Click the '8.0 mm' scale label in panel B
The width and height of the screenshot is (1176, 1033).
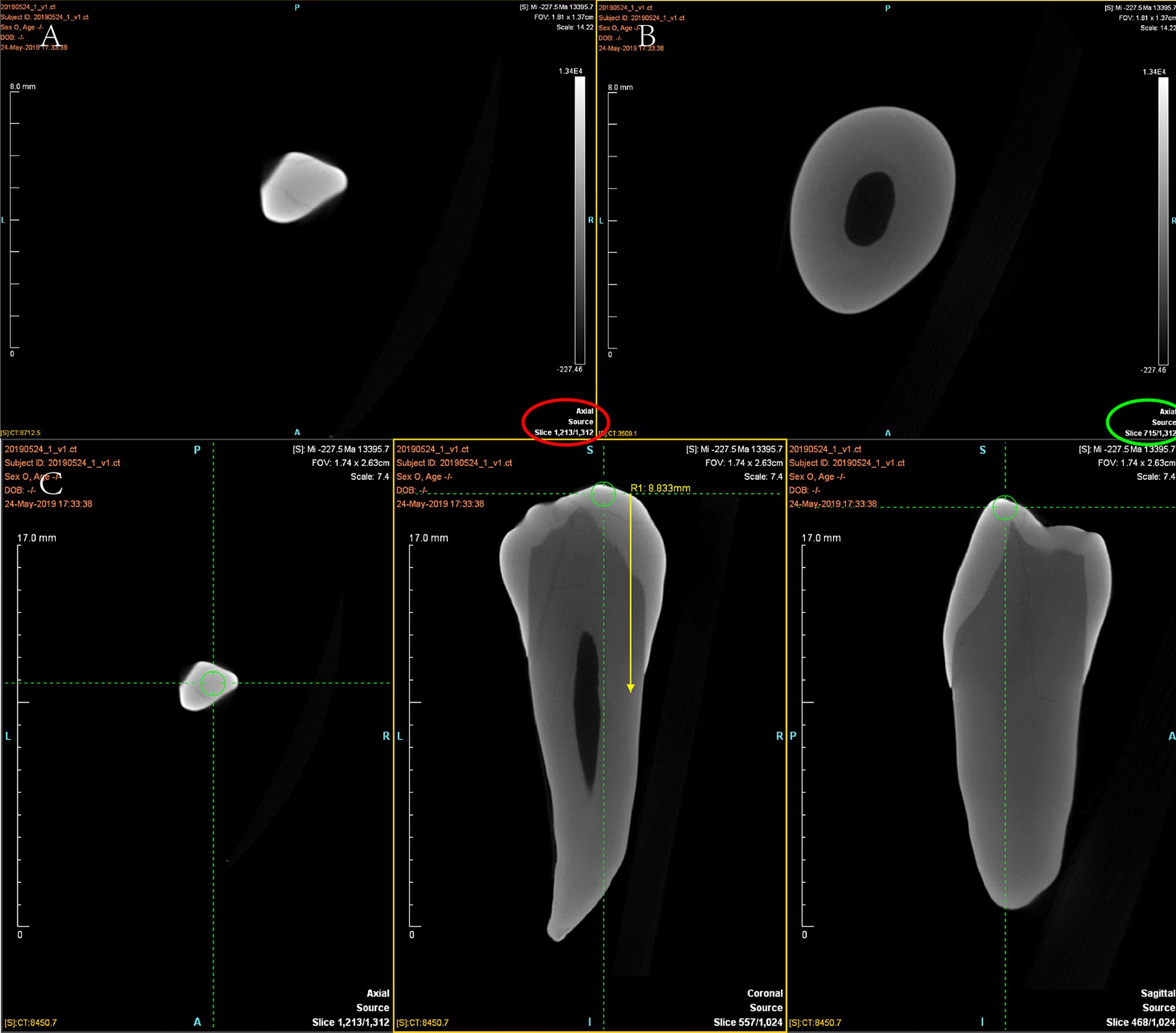coord(620,87)
